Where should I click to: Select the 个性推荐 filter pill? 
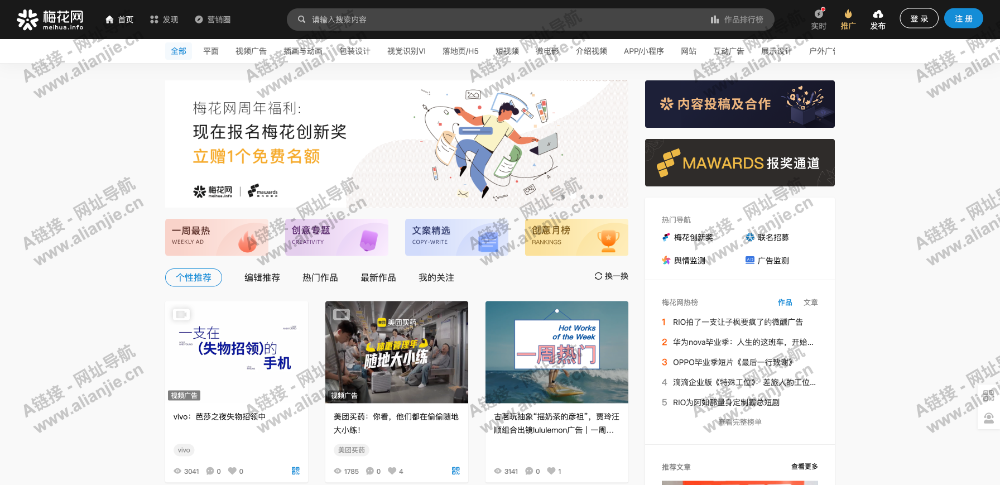[193, 278]
